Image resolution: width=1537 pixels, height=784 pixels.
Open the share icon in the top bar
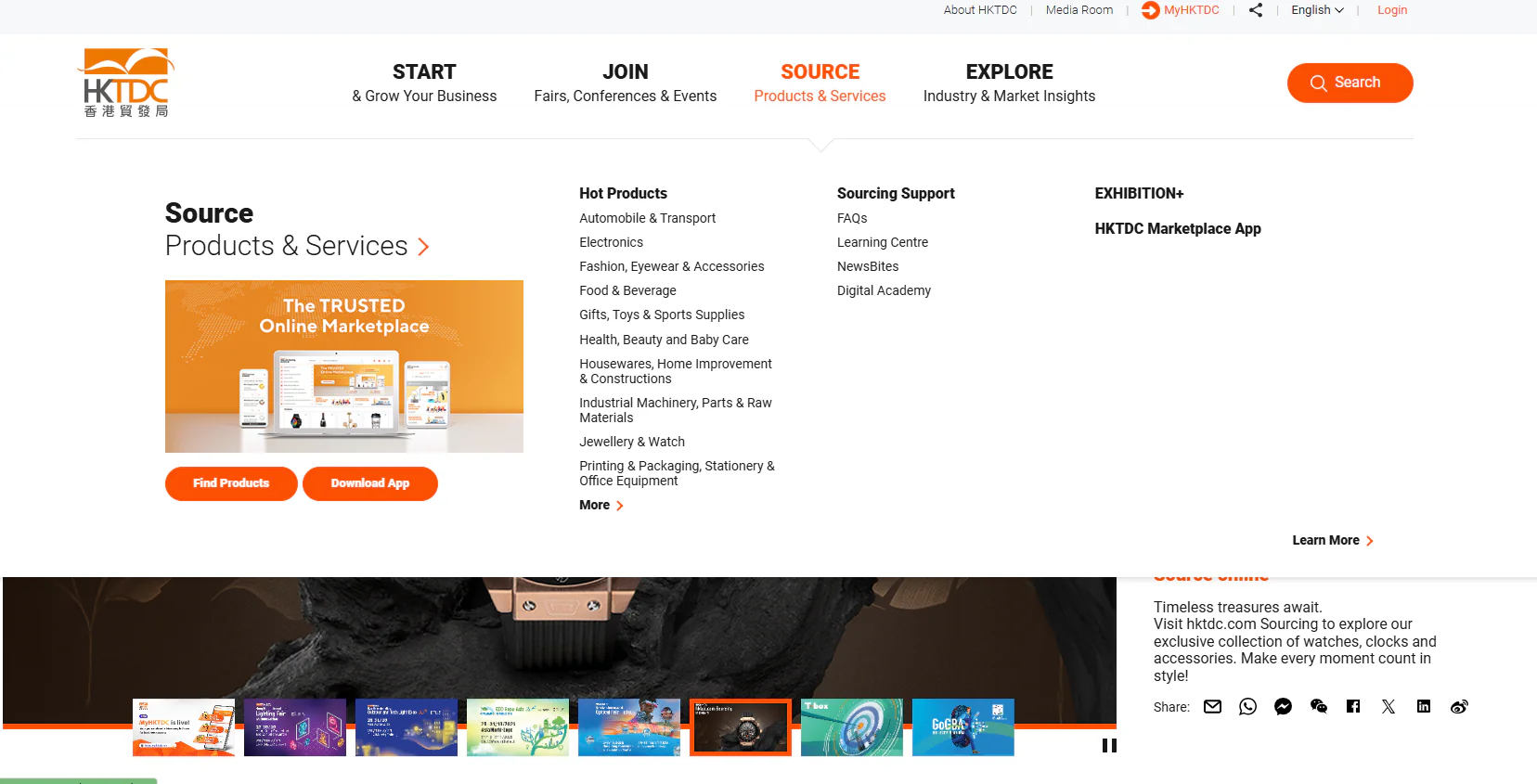click(1256, 10)
